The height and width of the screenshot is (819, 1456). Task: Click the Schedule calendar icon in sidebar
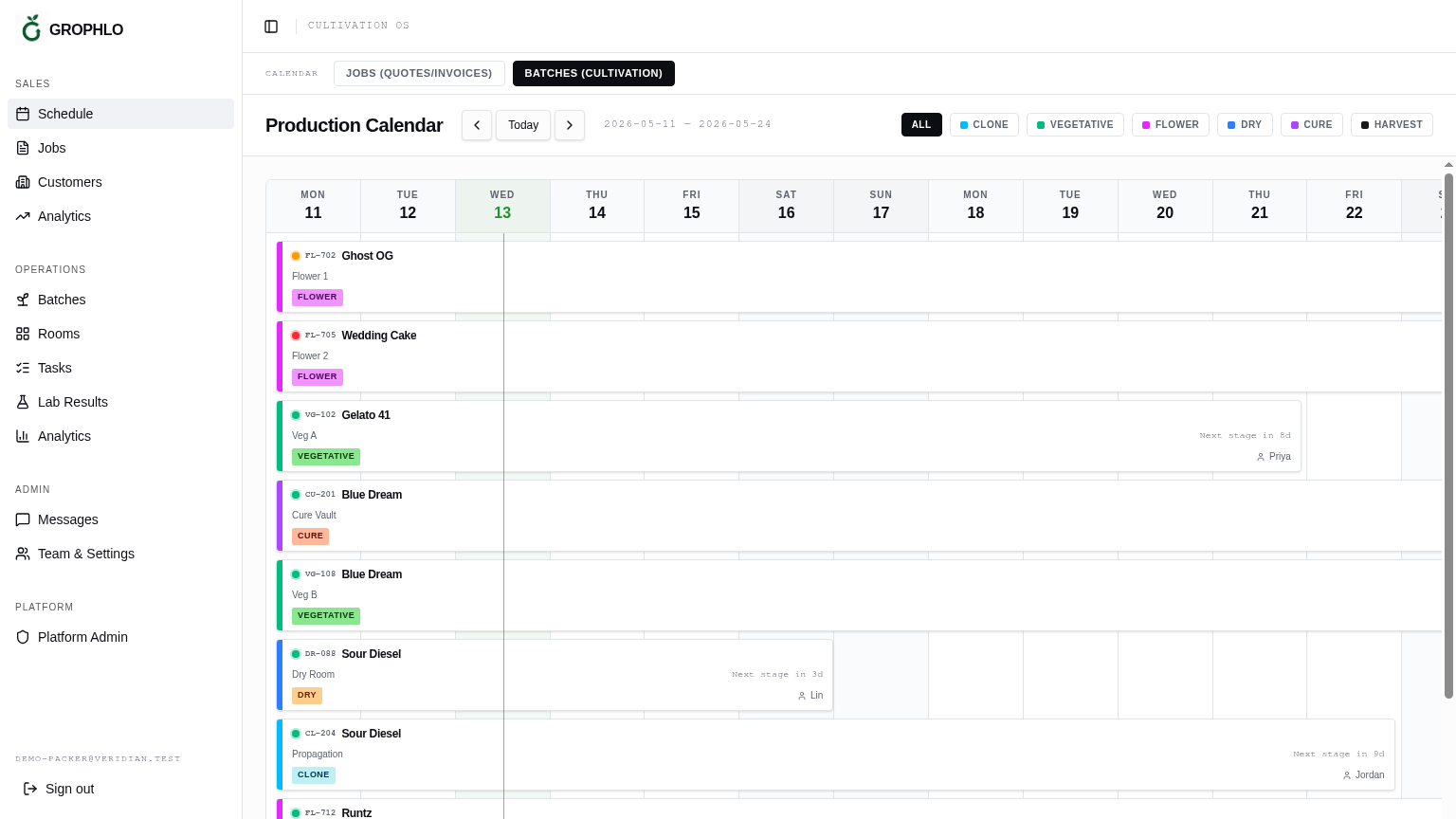click(23, 114)
